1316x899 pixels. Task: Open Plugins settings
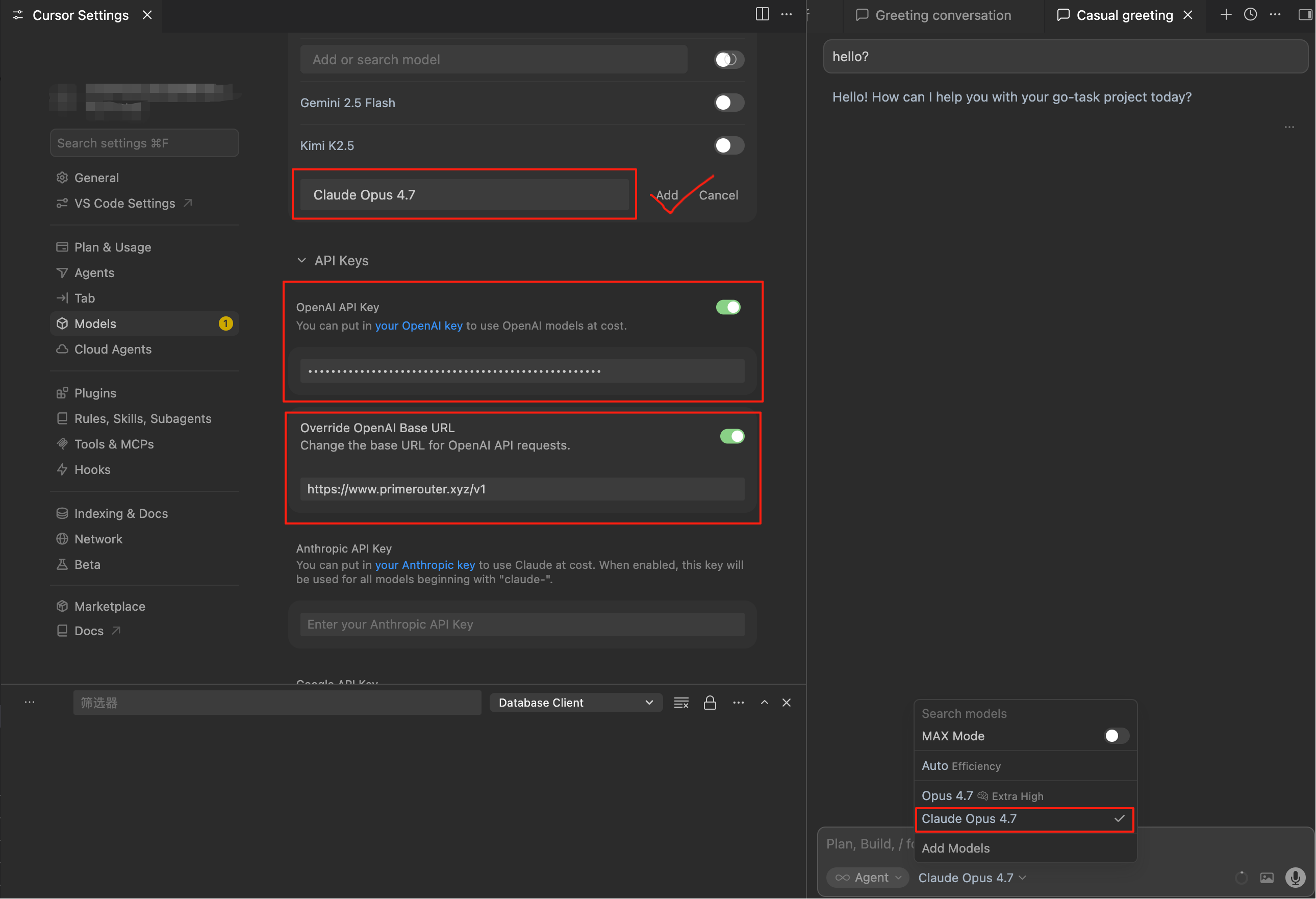[x=144, y=393]
